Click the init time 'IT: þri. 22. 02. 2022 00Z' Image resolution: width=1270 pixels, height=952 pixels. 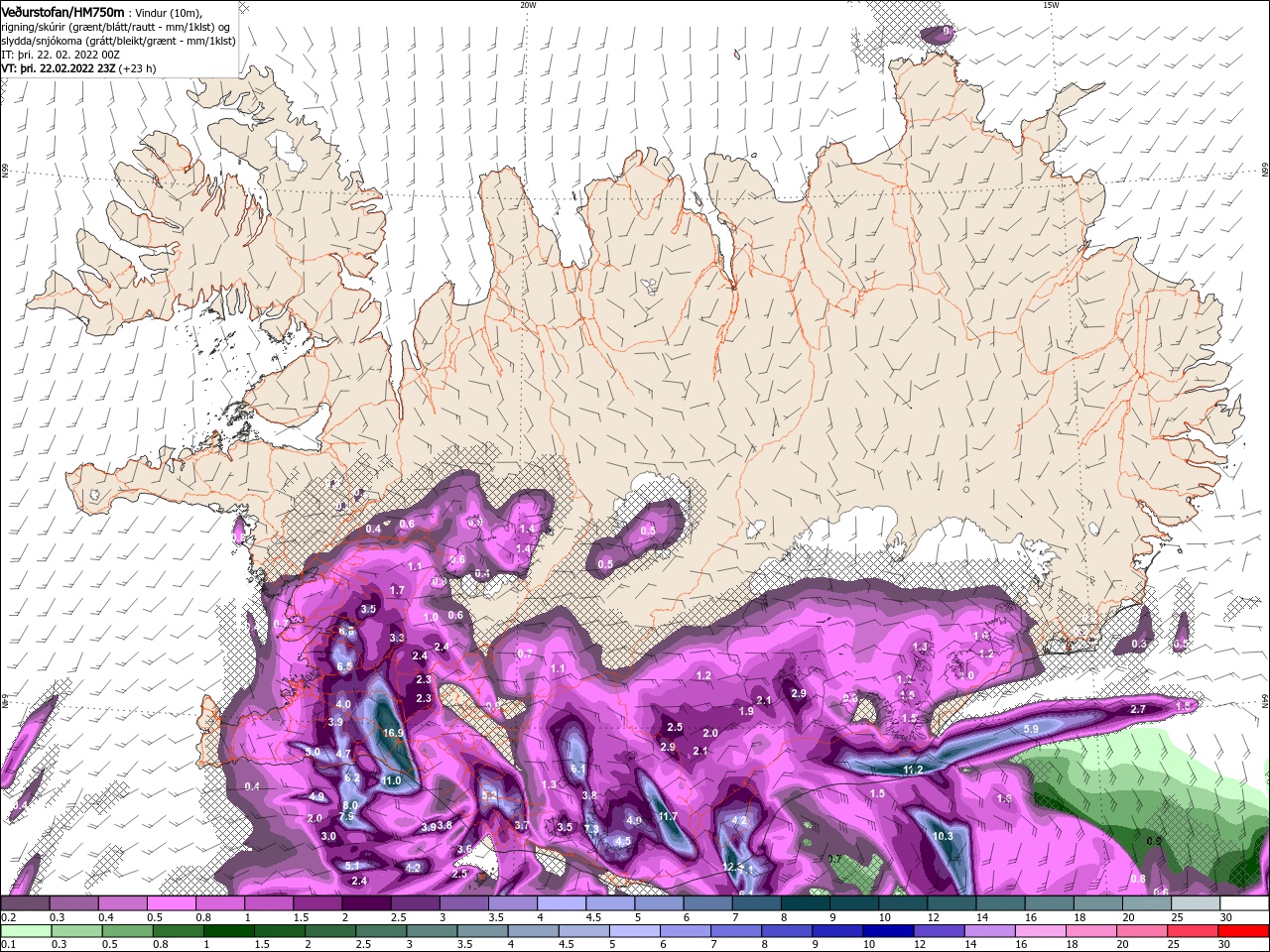(61, 55)
